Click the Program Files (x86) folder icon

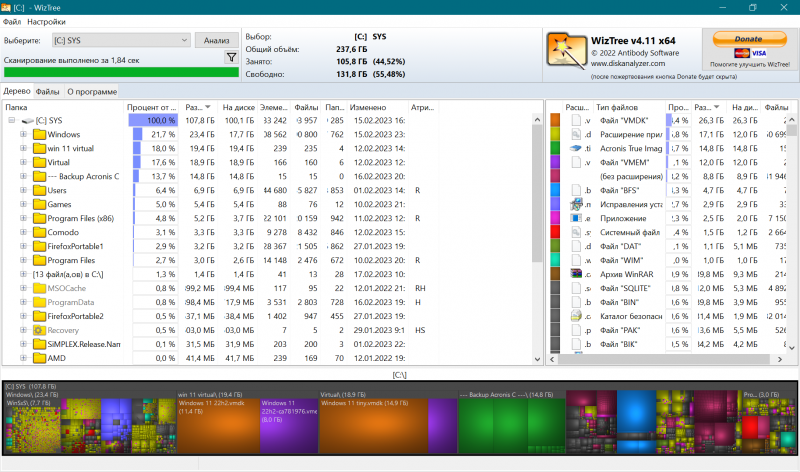click(x=39, y=218)
